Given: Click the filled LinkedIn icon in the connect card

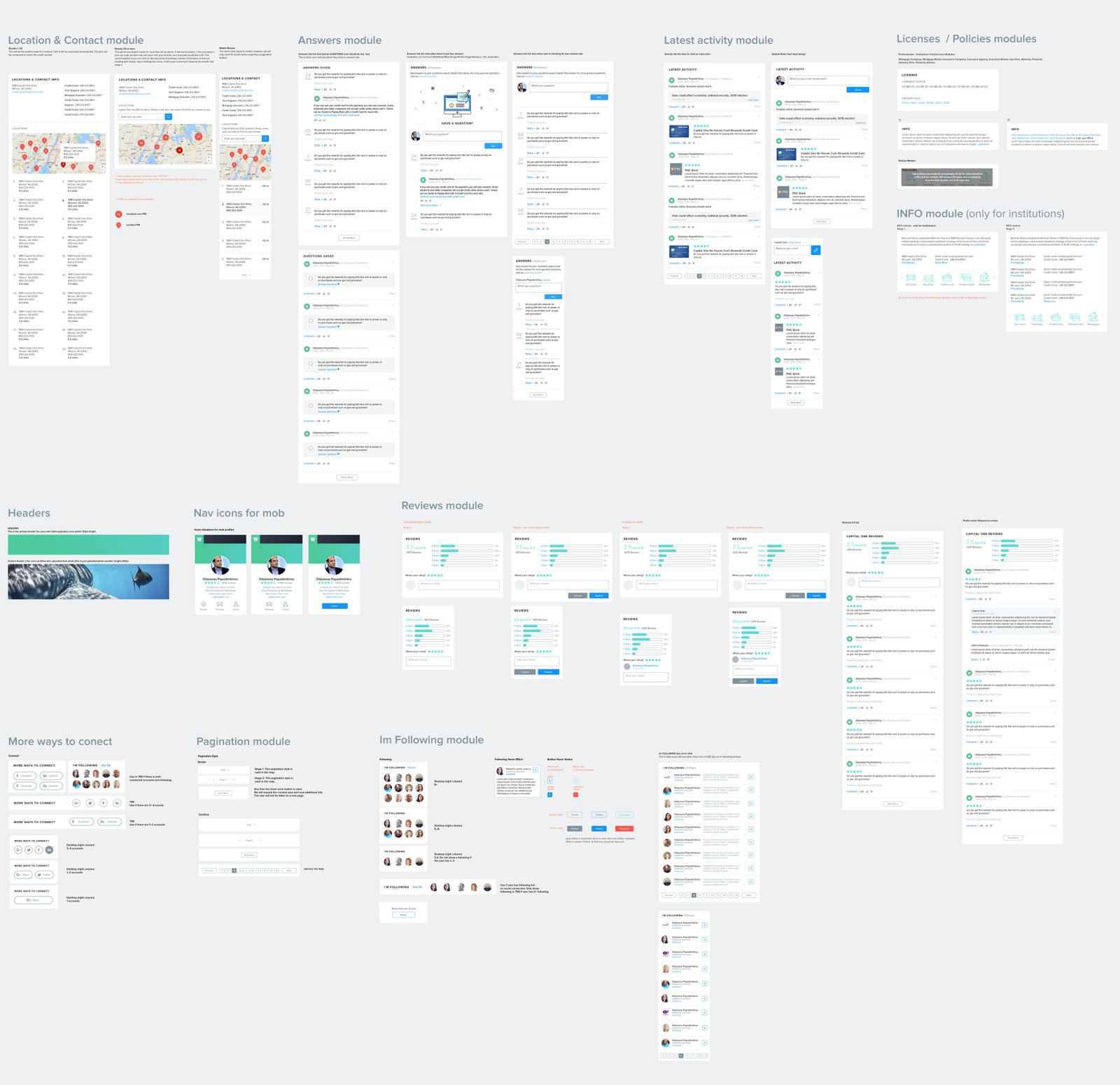Looking at the screenshot, I should 49,850.
